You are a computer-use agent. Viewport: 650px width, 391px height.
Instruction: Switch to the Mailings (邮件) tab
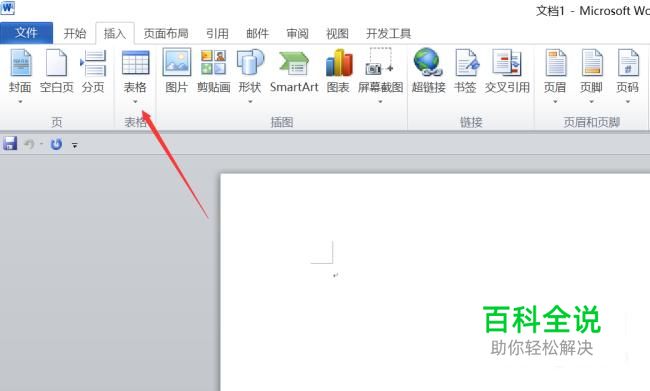tap(257, 33)
